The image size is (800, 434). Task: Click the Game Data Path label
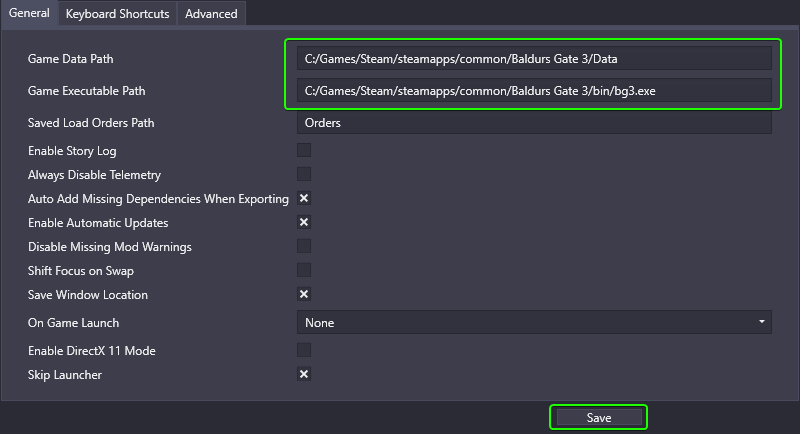[70, 59]
